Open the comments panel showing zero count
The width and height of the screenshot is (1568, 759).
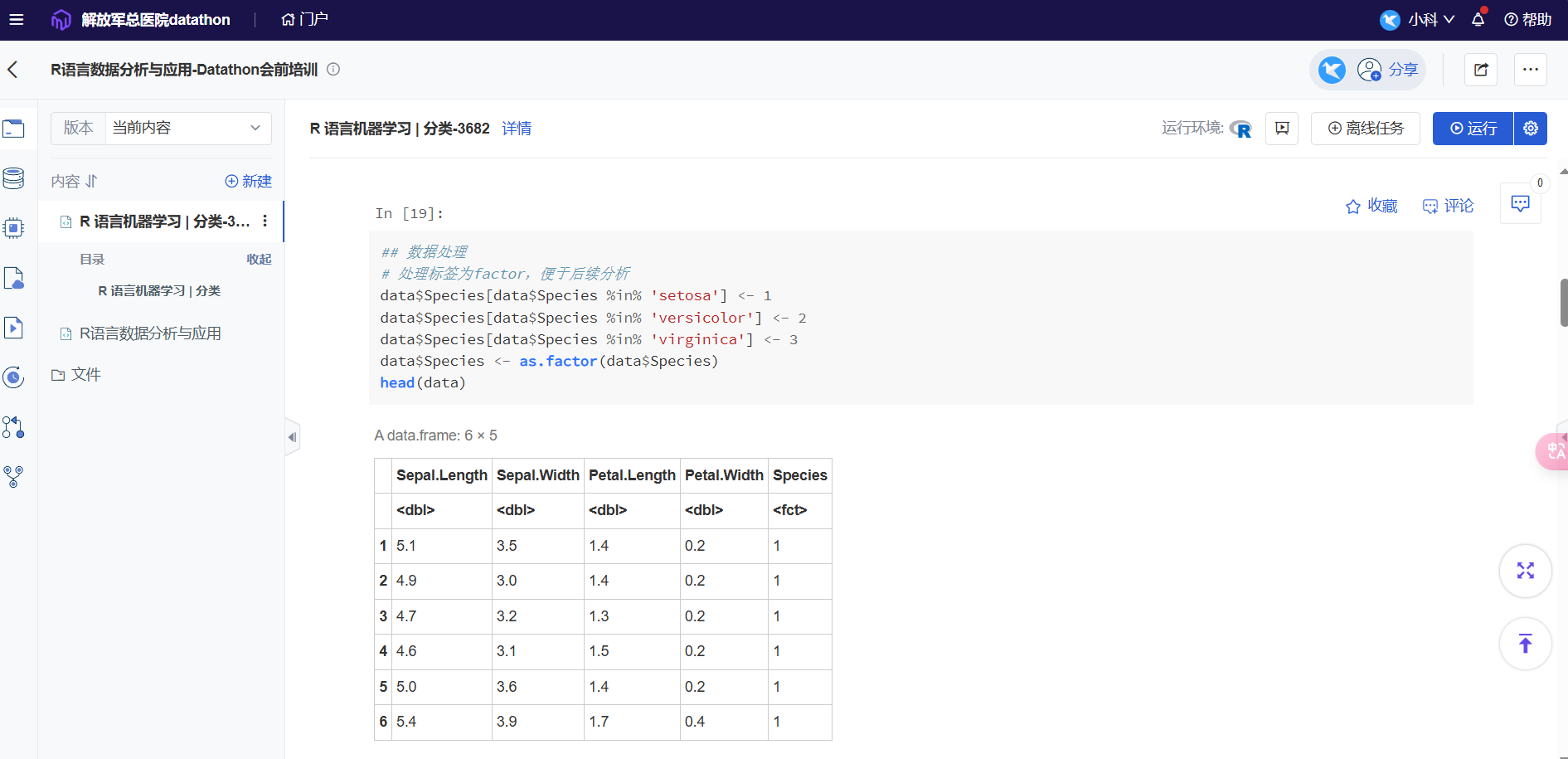(x=1520, y=203)
